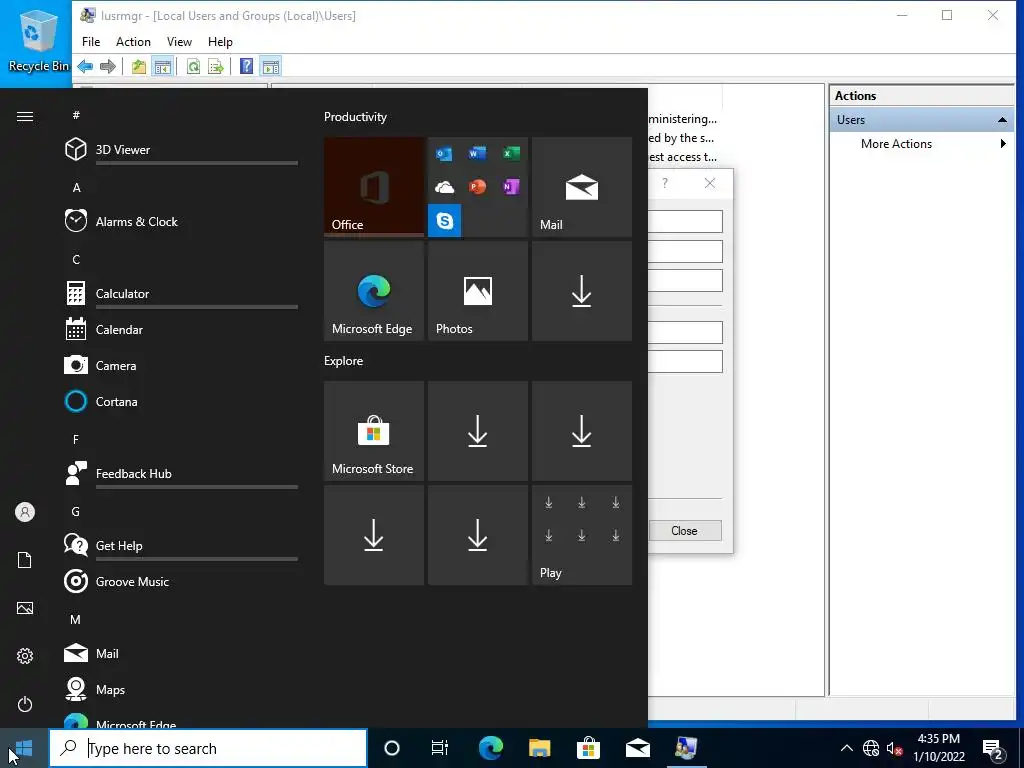Click More Actions in the Actions pane
This screenshot has height=768, width=1024.
coord(896,144)
